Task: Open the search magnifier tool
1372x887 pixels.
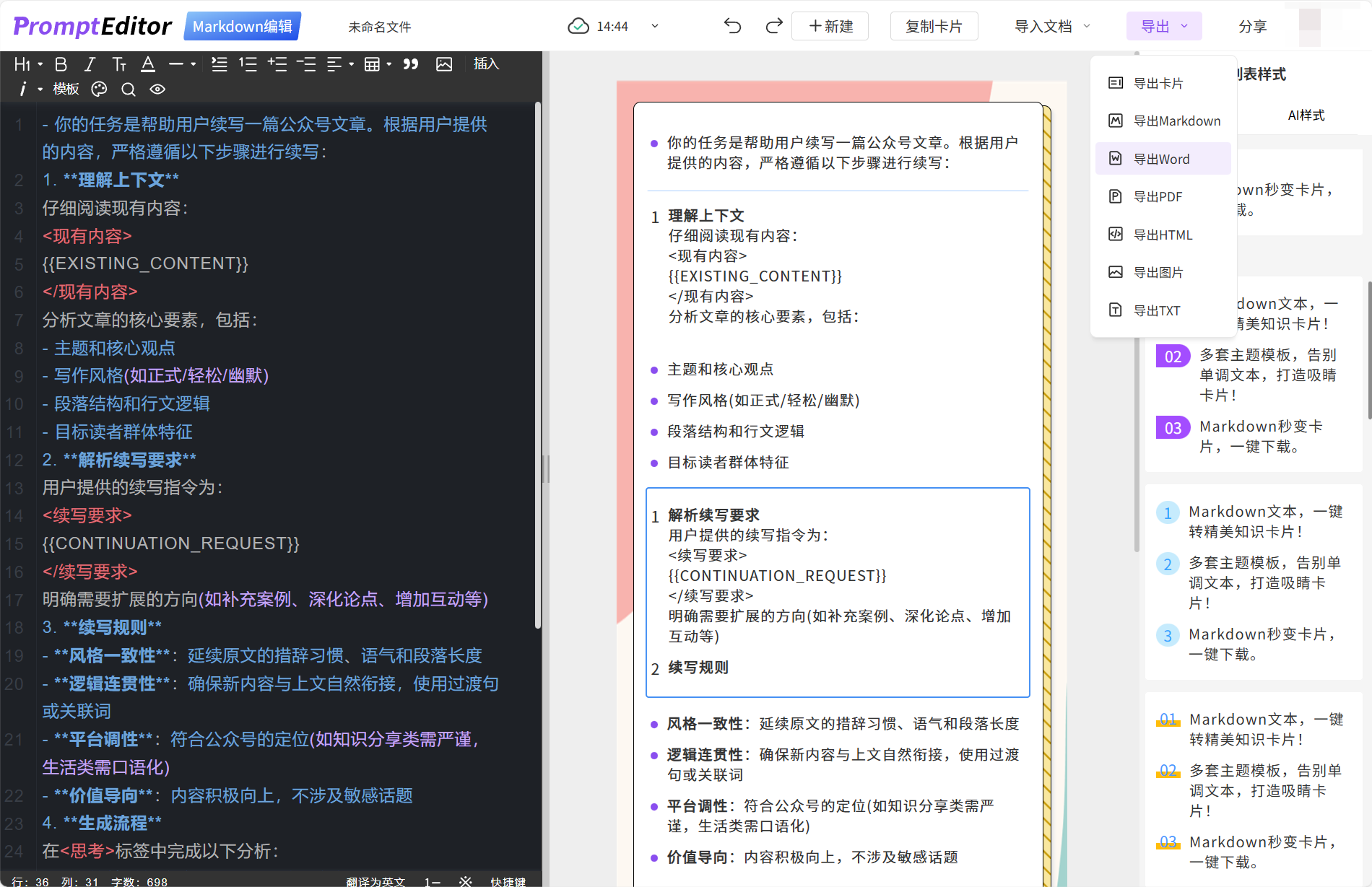Action: 129,89
